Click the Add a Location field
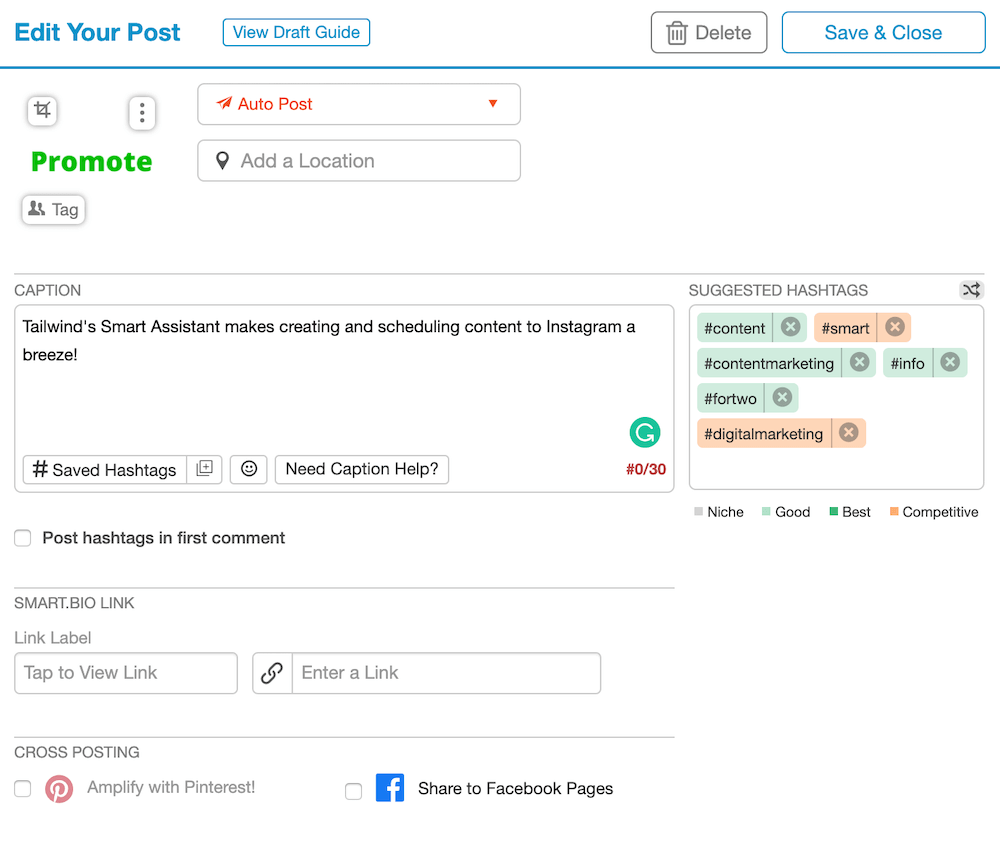Viewport: 1000px width, 845px height. point(359,161)
